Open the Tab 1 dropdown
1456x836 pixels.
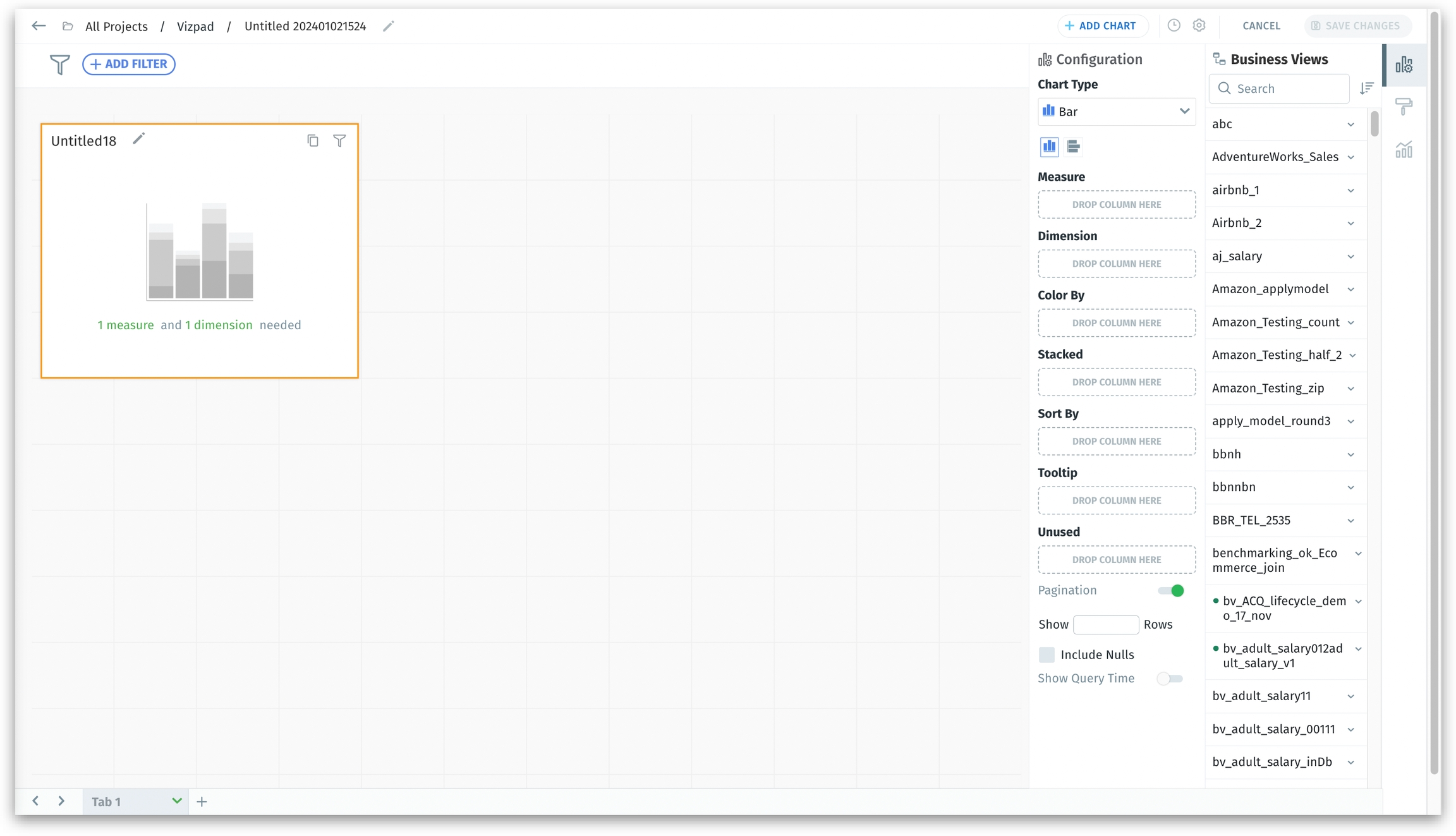tap(176, 801)
